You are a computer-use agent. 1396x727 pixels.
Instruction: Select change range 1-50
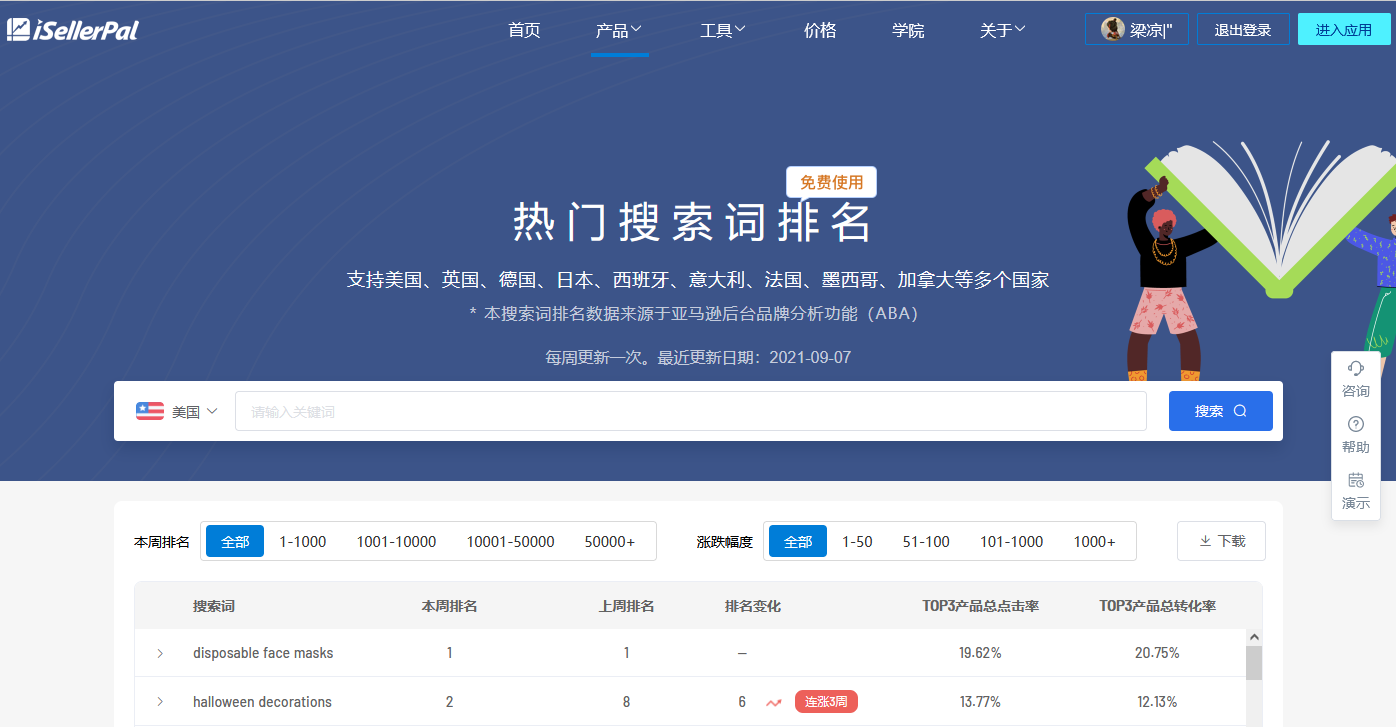click(x=857, y=541)
